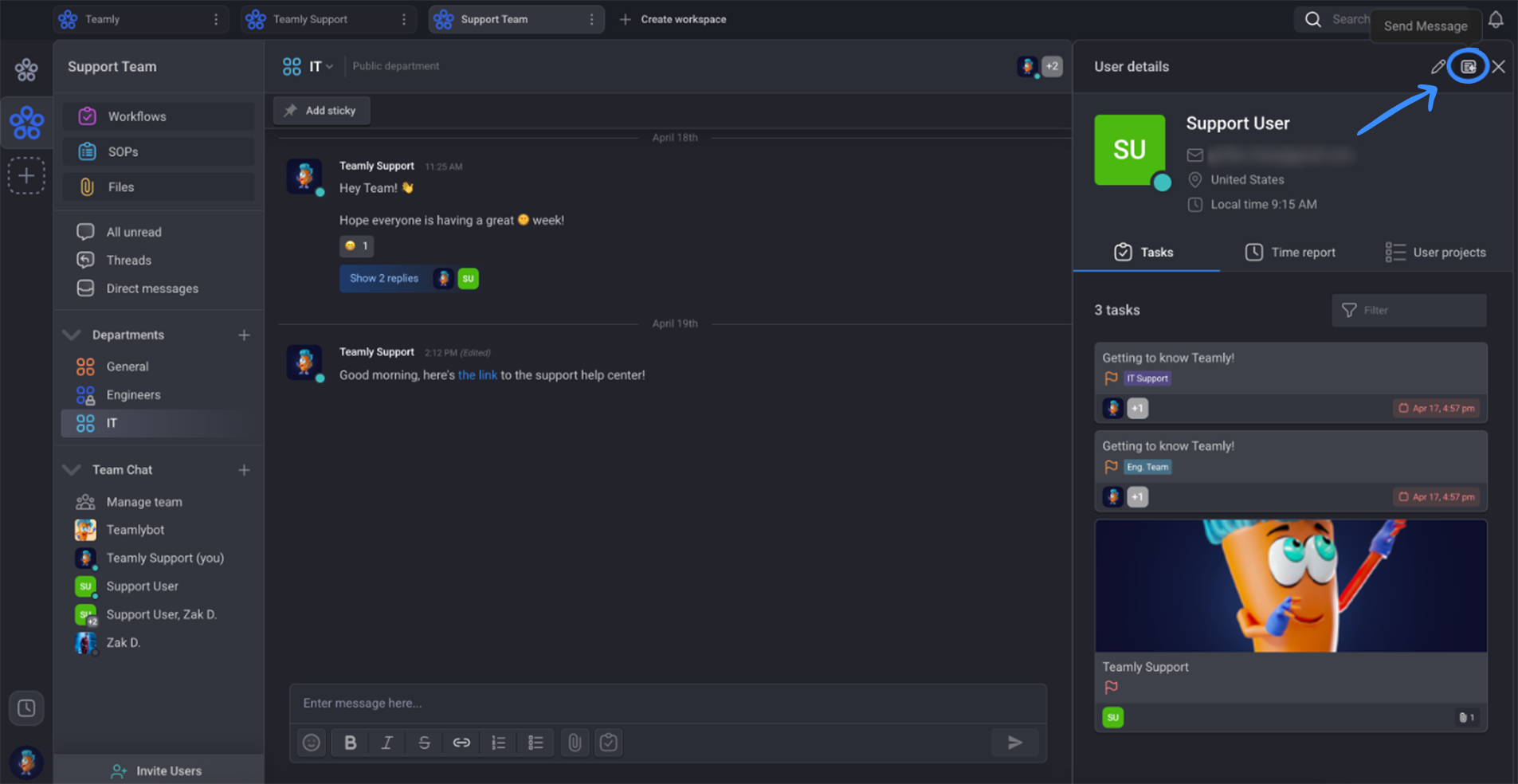Open Teamly Support workspace options menu
The image size is (1518, 784).
tap(404, 19)
